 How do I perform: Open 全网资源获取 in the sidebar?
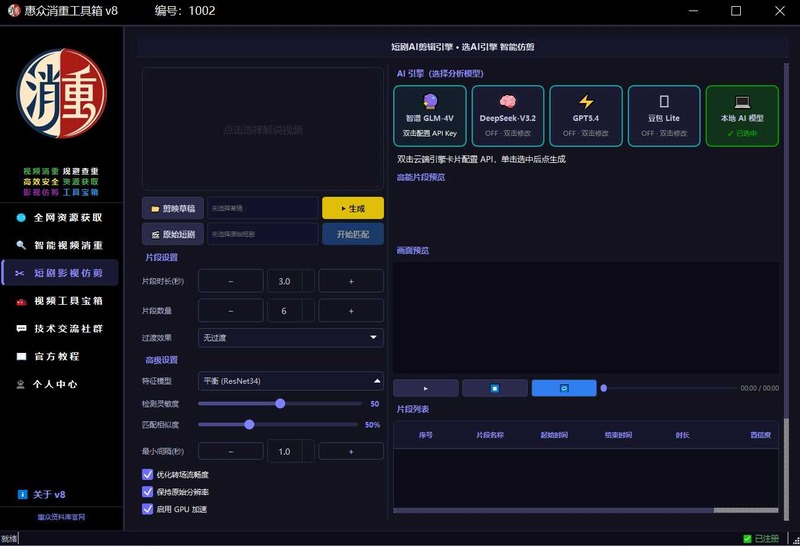(x=60, y=218)
